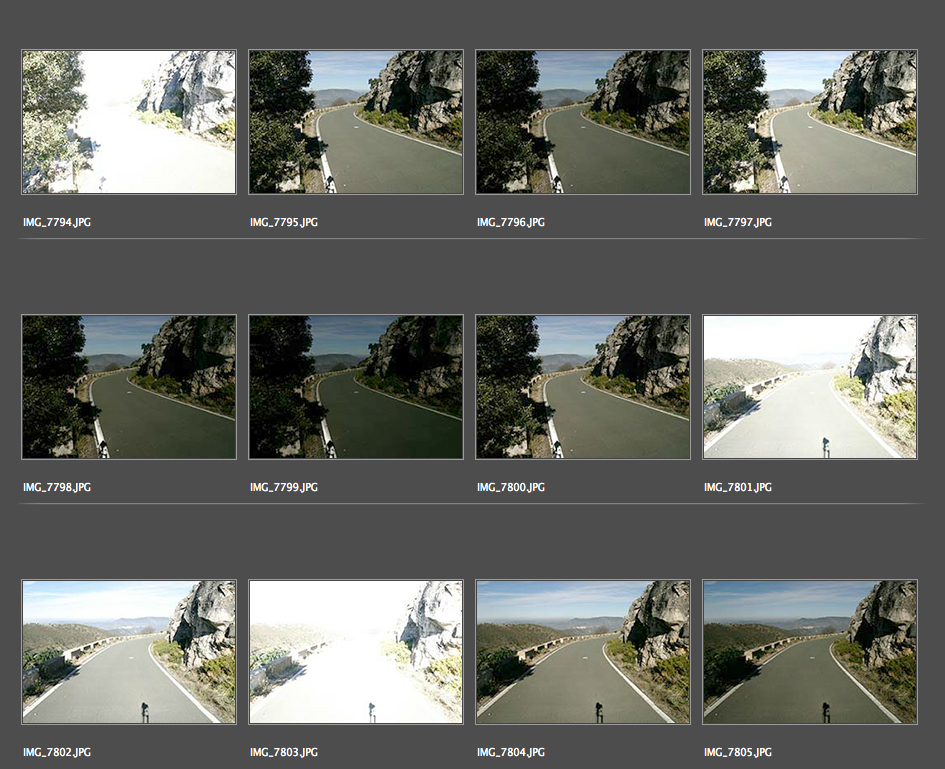This screenshot has height=769, width=945.
Task: Select the dark IMG_7799.JPG thumbnail
Action: click(356, 387)
